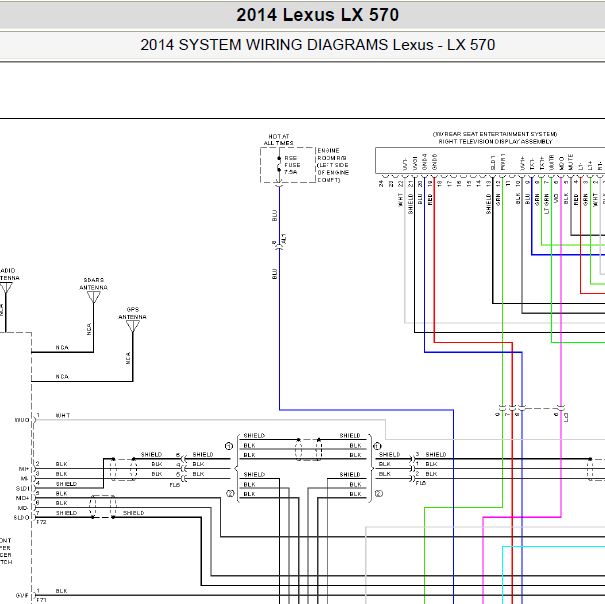Click "RIGHT TELEVISION DISPLAY ASSEMBLY" heading
Image resolution: width=605 pixels, height=604 pixels.
click(x=495, y=142)
